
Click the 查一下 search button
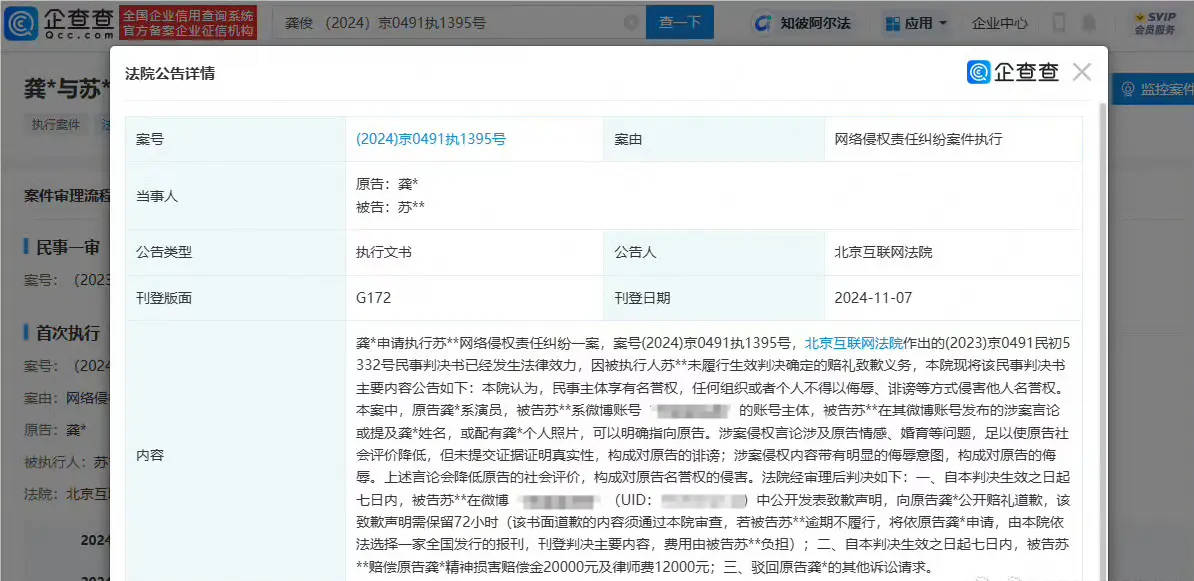point(680,22)
